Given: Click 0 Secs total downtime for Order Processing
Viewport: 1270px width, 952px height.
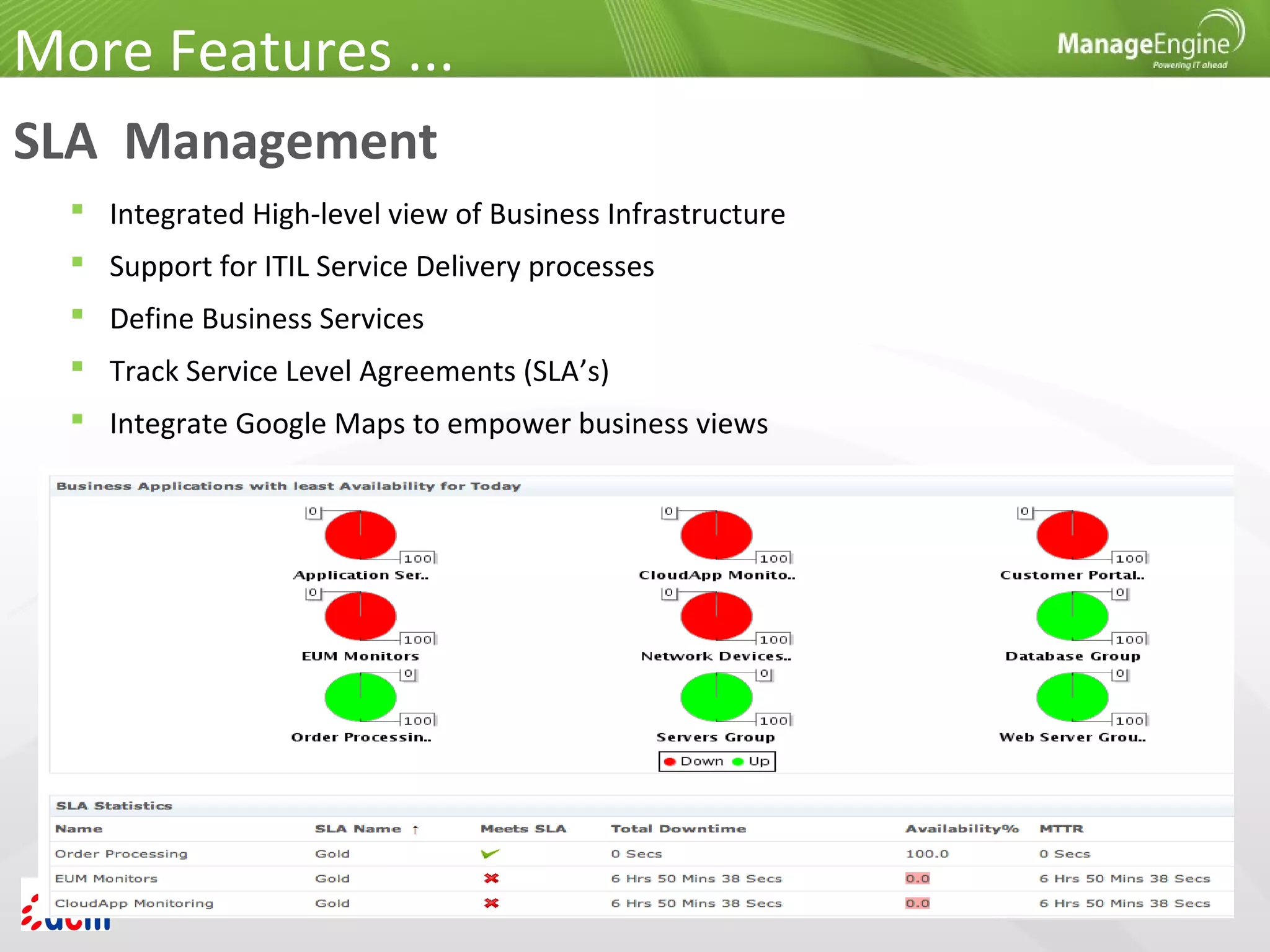Looking at the screenshot, I should [636, 853].
